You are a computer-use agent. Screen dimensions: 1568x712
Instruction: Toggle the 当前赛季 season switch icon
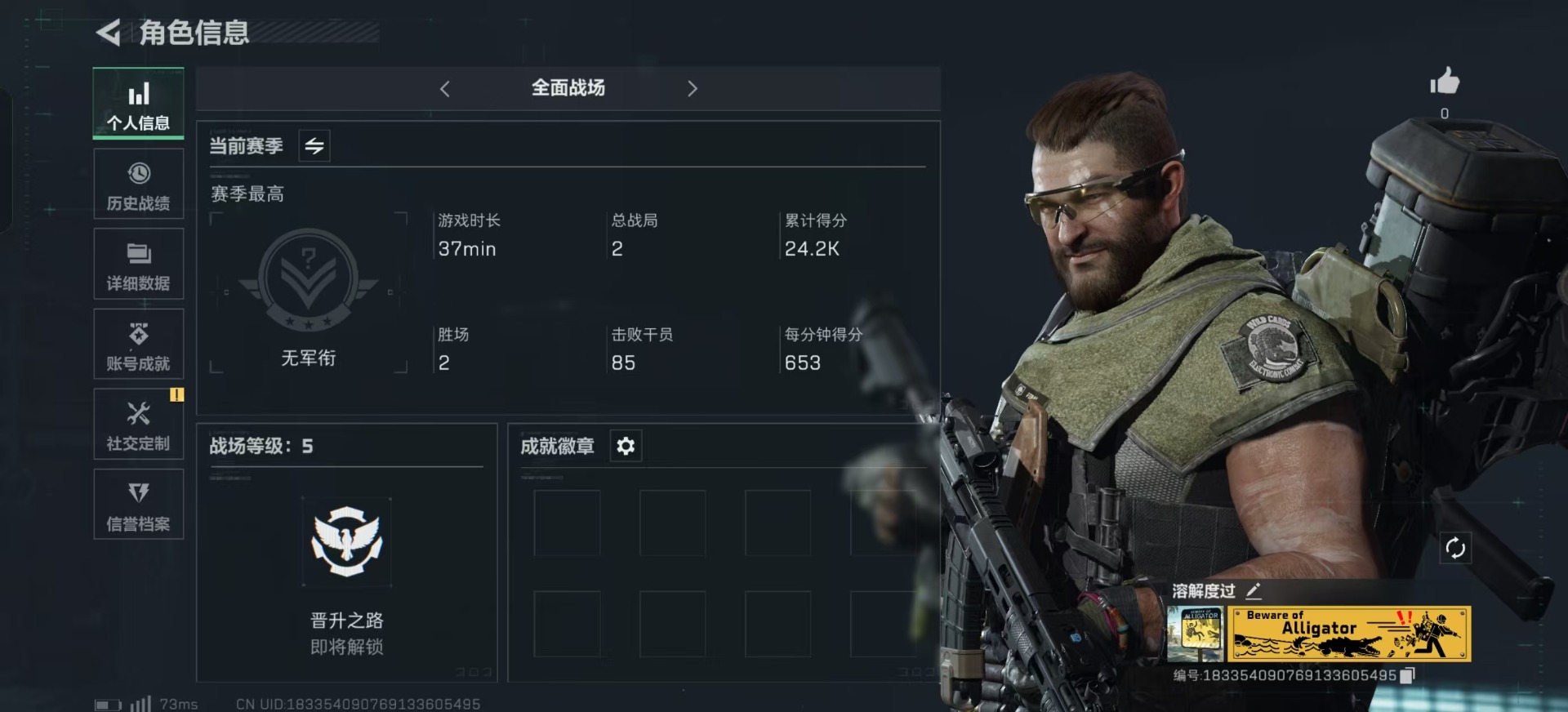pos(314,146)
